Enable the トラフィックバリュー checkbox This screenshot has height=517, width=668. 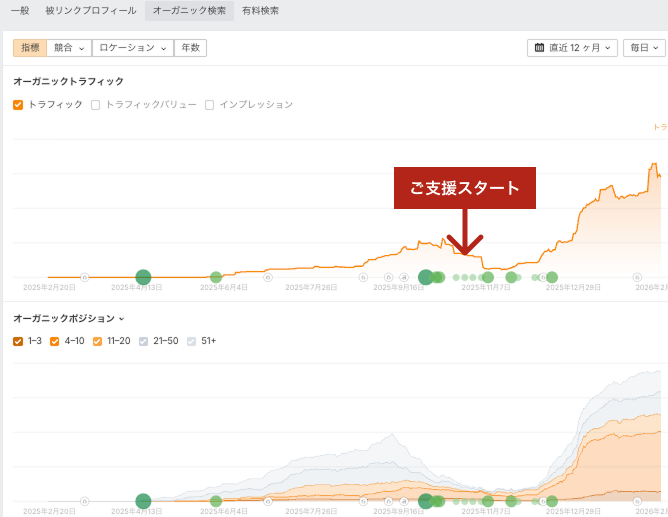(x=96, y=105)
